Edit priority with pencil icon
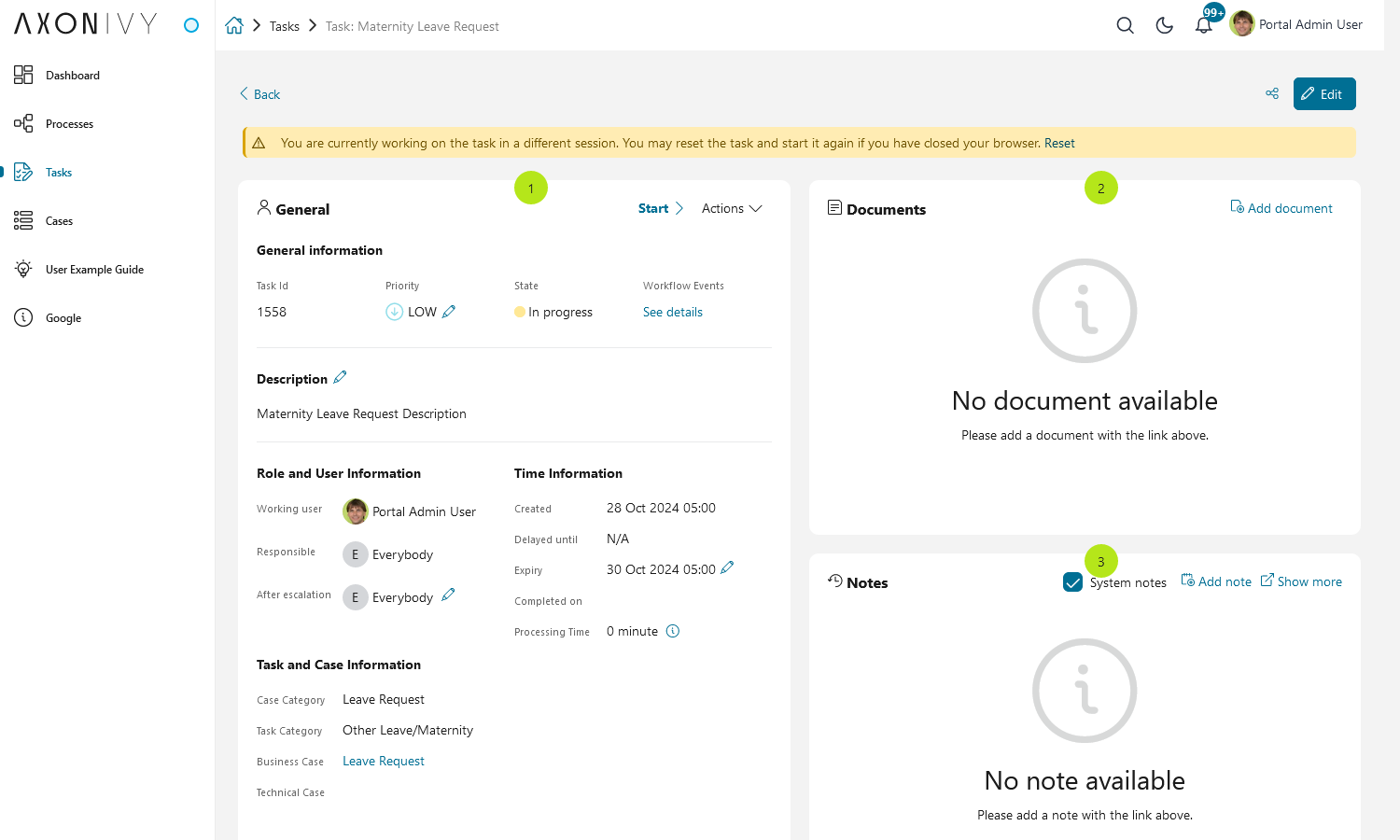Screen dimensions: 1400x840 (449, 312)
